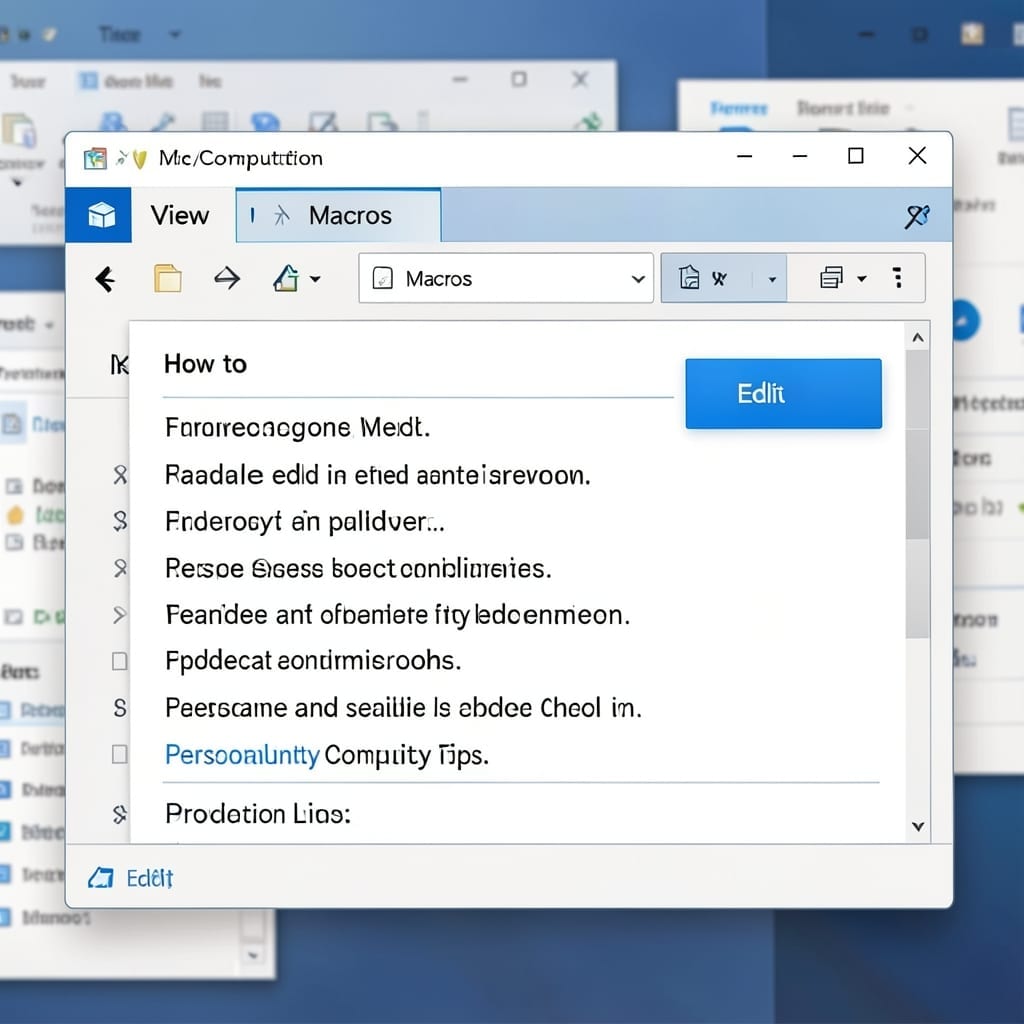Screen dimensions: 1024x1024
Task: Open first tab in background right window
Action: click(739, 108)
